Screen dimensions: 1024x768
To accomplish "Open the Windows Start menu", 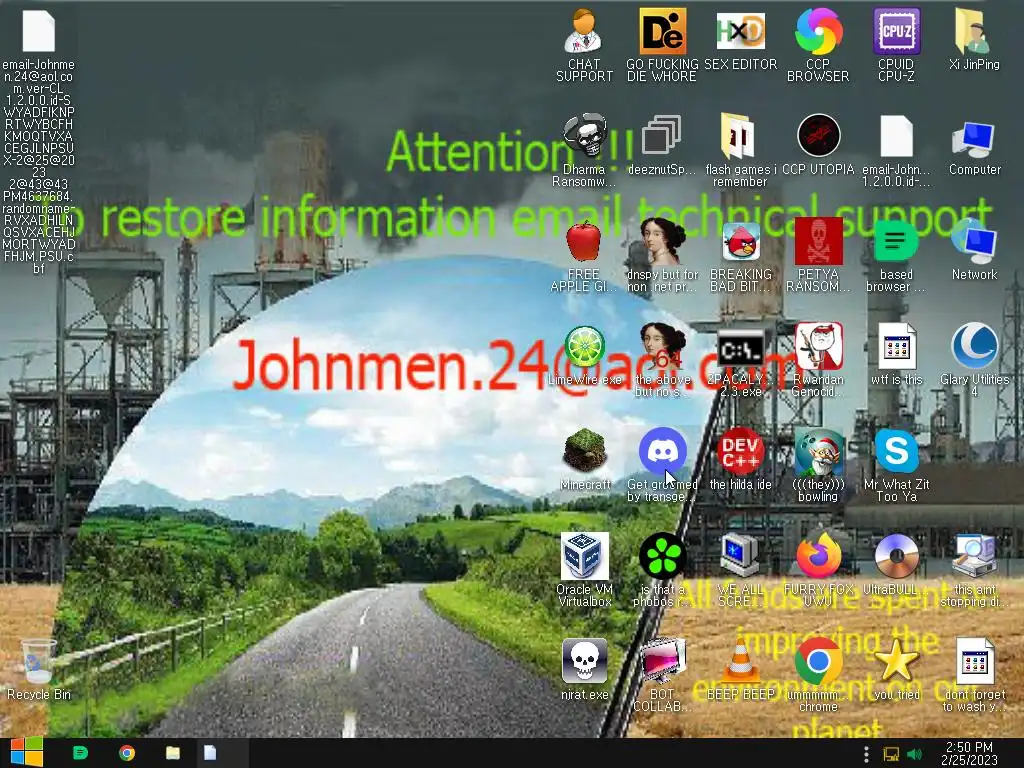I will [x=26, y=752].
